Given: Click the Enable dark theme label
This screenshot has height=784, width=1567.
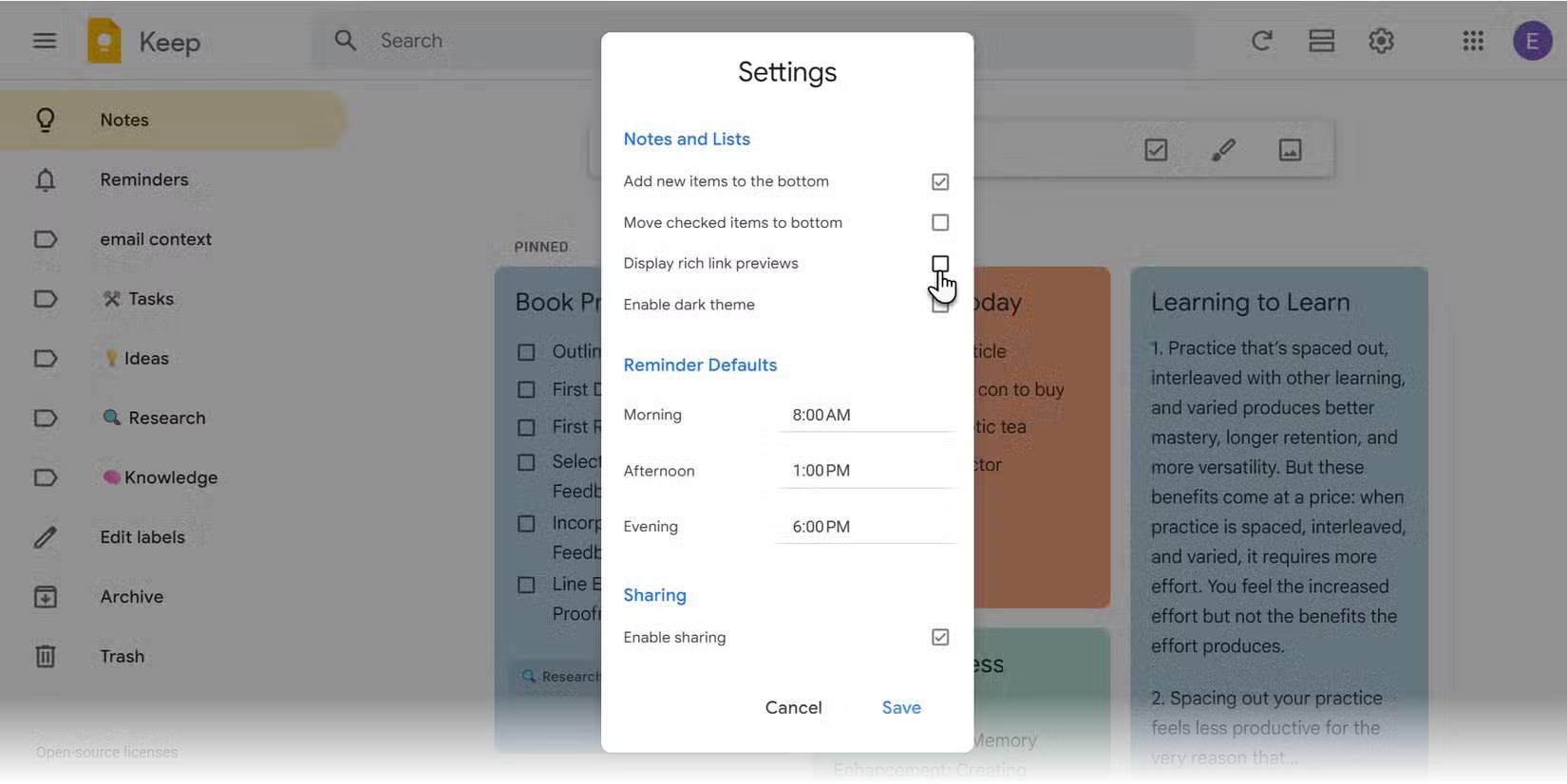Looking at the screenshot, I should (689, 305).
